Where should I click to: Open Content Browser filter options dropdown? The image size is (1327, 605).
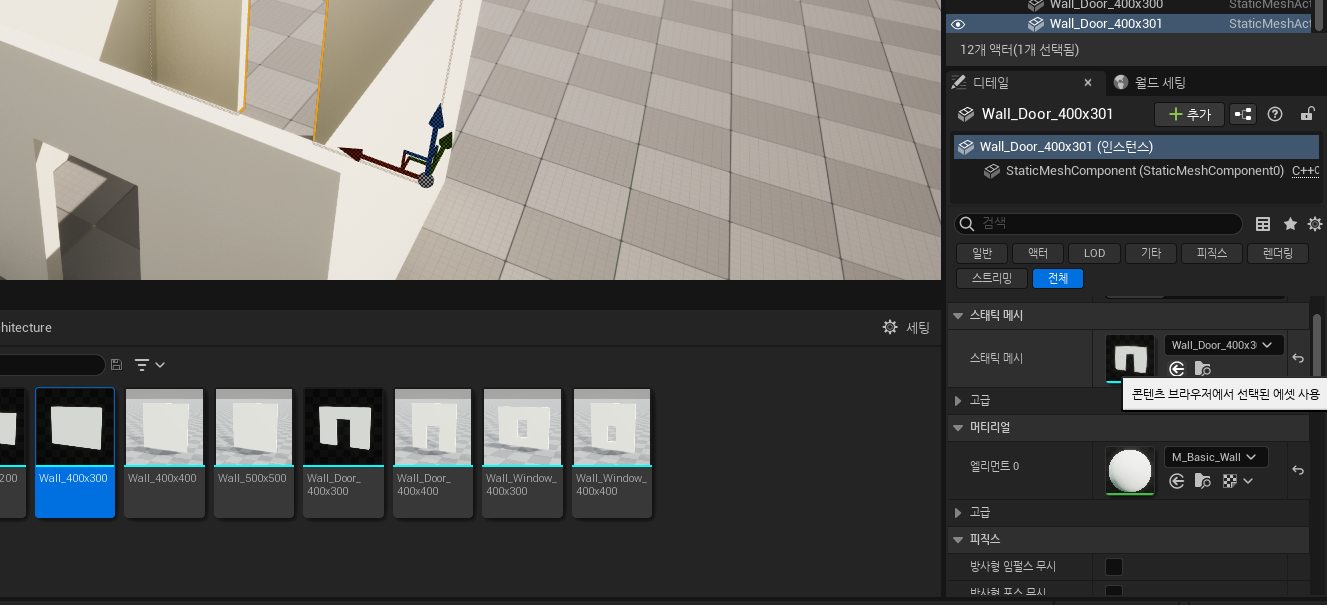tap(150, 365)
